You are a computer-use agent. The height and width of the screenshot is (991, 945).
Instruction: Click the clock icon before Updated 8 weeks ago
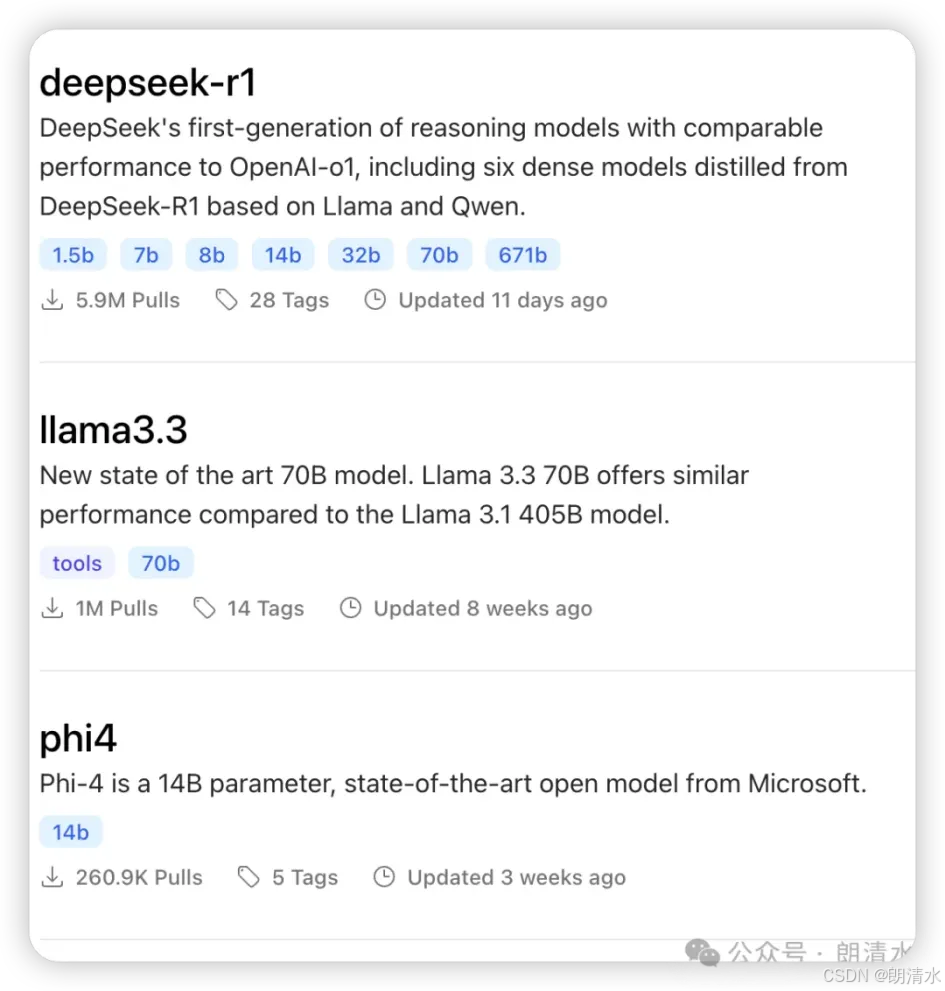350,608
